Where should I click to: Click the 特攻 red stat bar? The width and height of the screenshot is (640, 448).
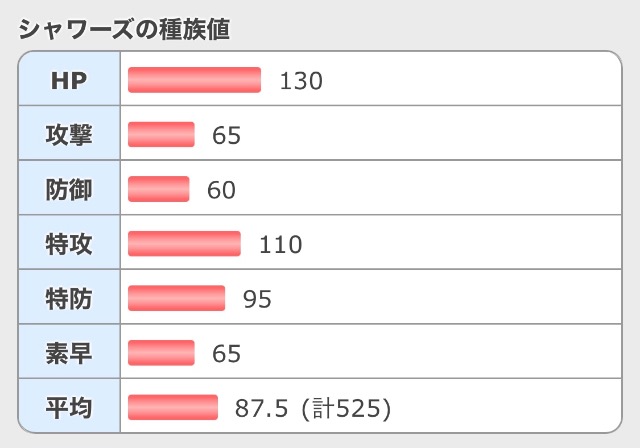coord(184,244)
